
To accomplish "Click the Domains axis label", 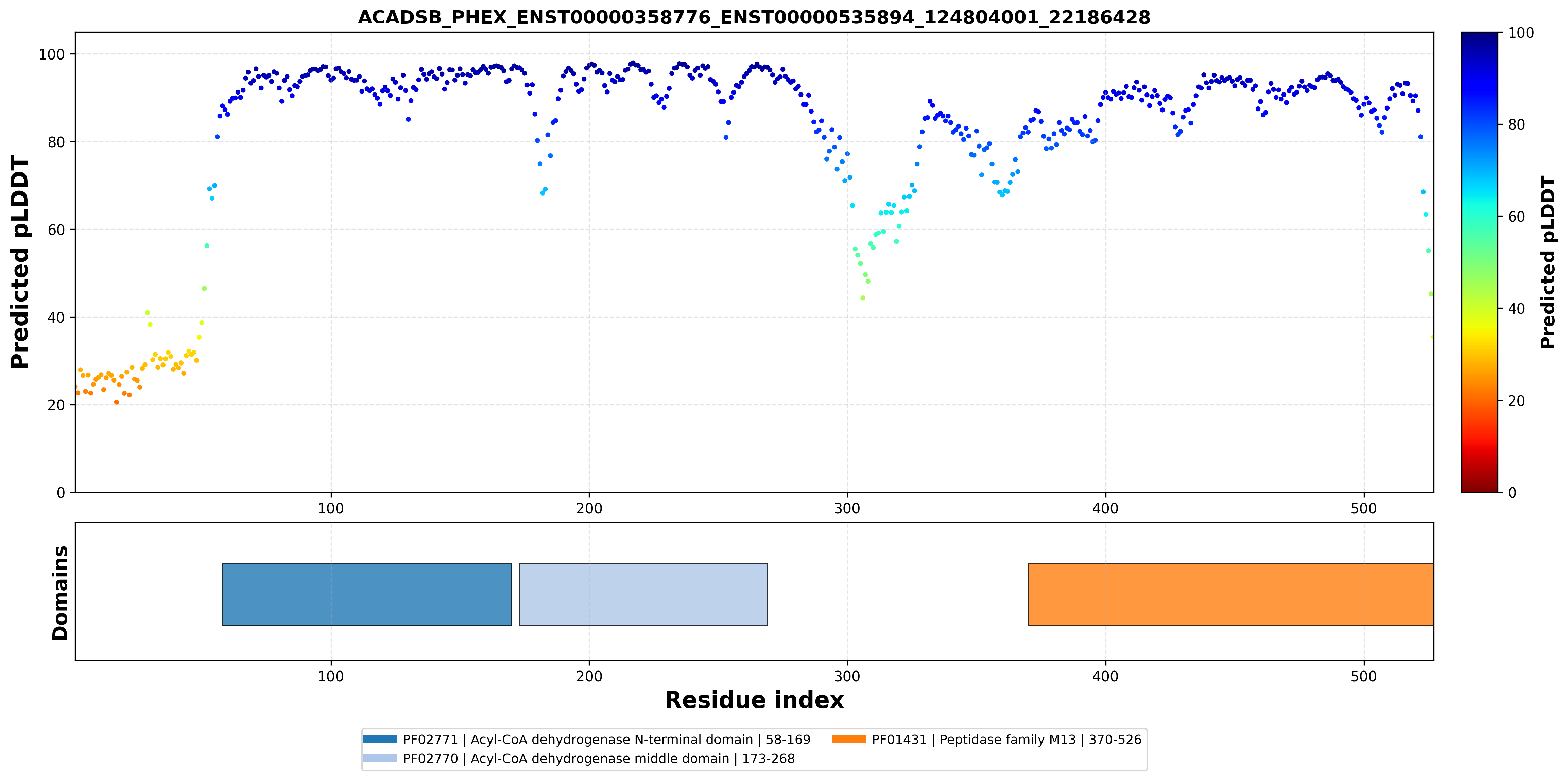I will 59,593.
